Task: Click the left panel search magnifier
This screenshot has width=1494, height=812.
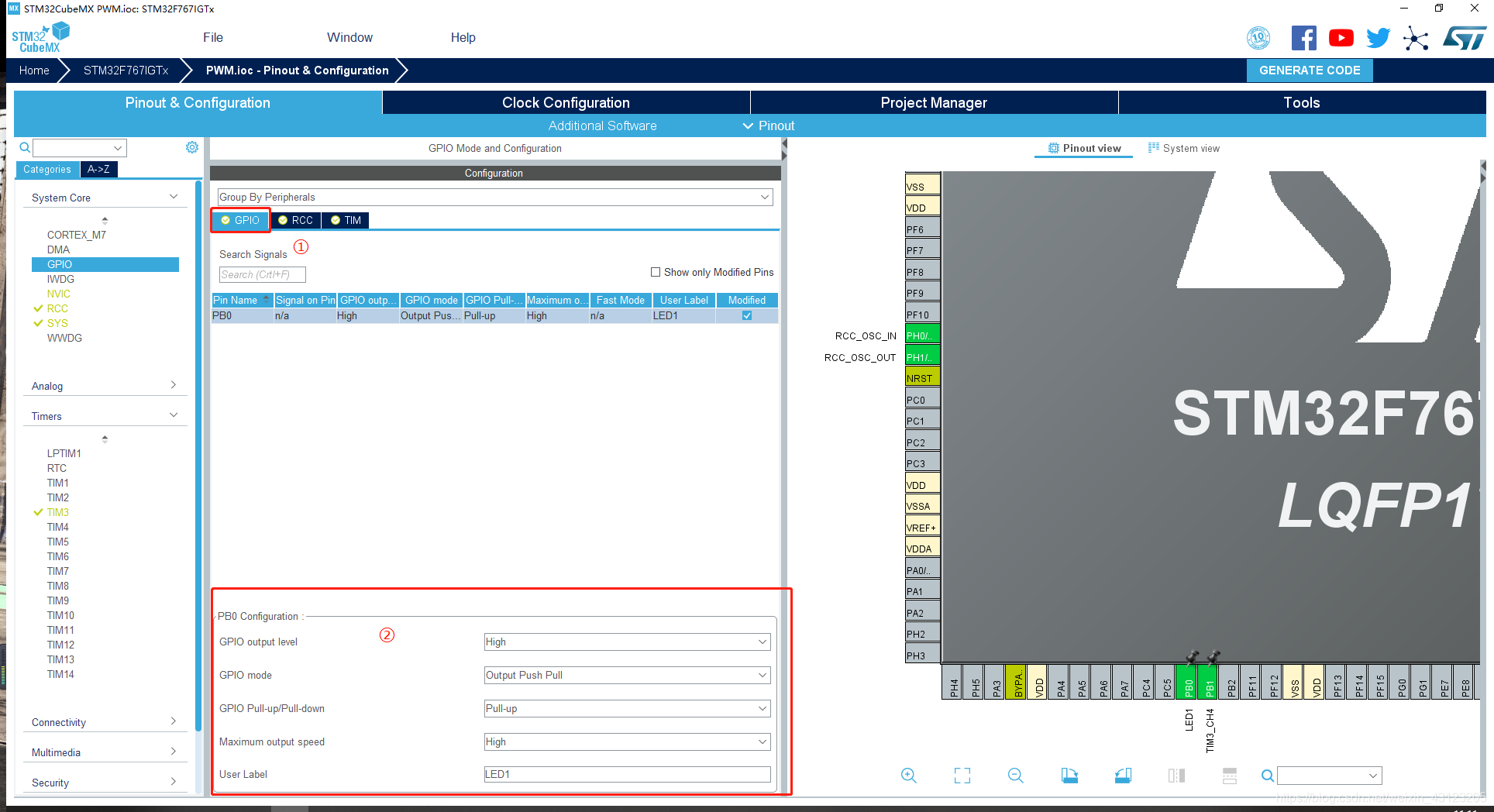Action: click(25, 147)
